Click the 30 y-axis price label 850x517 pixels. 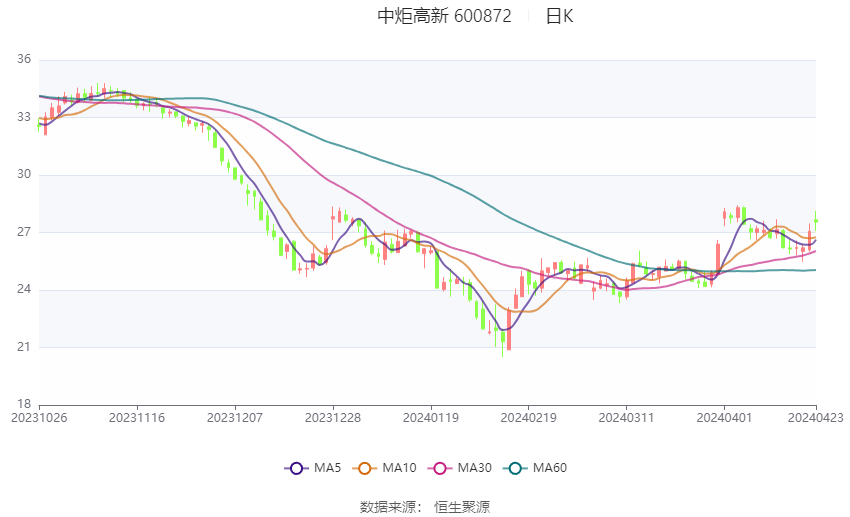point(24,174)
